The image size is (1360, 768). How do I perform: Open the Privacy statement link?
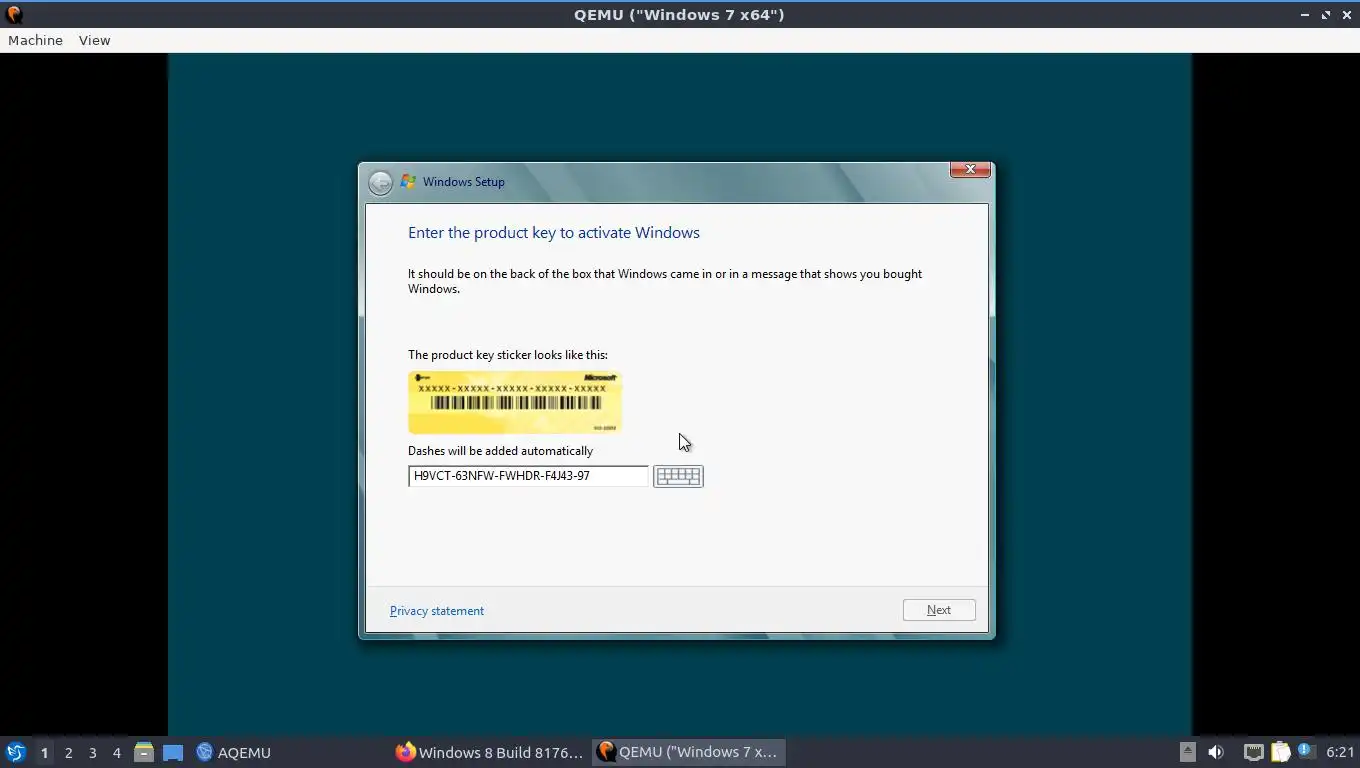[437, 611]
